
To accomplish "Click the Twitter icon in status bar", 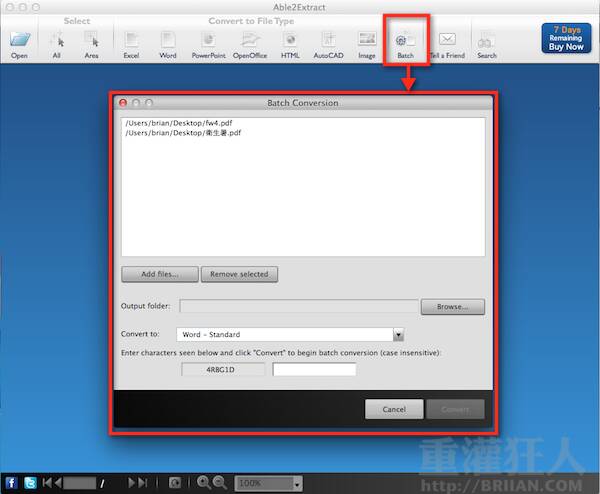I will click(30, 483).
